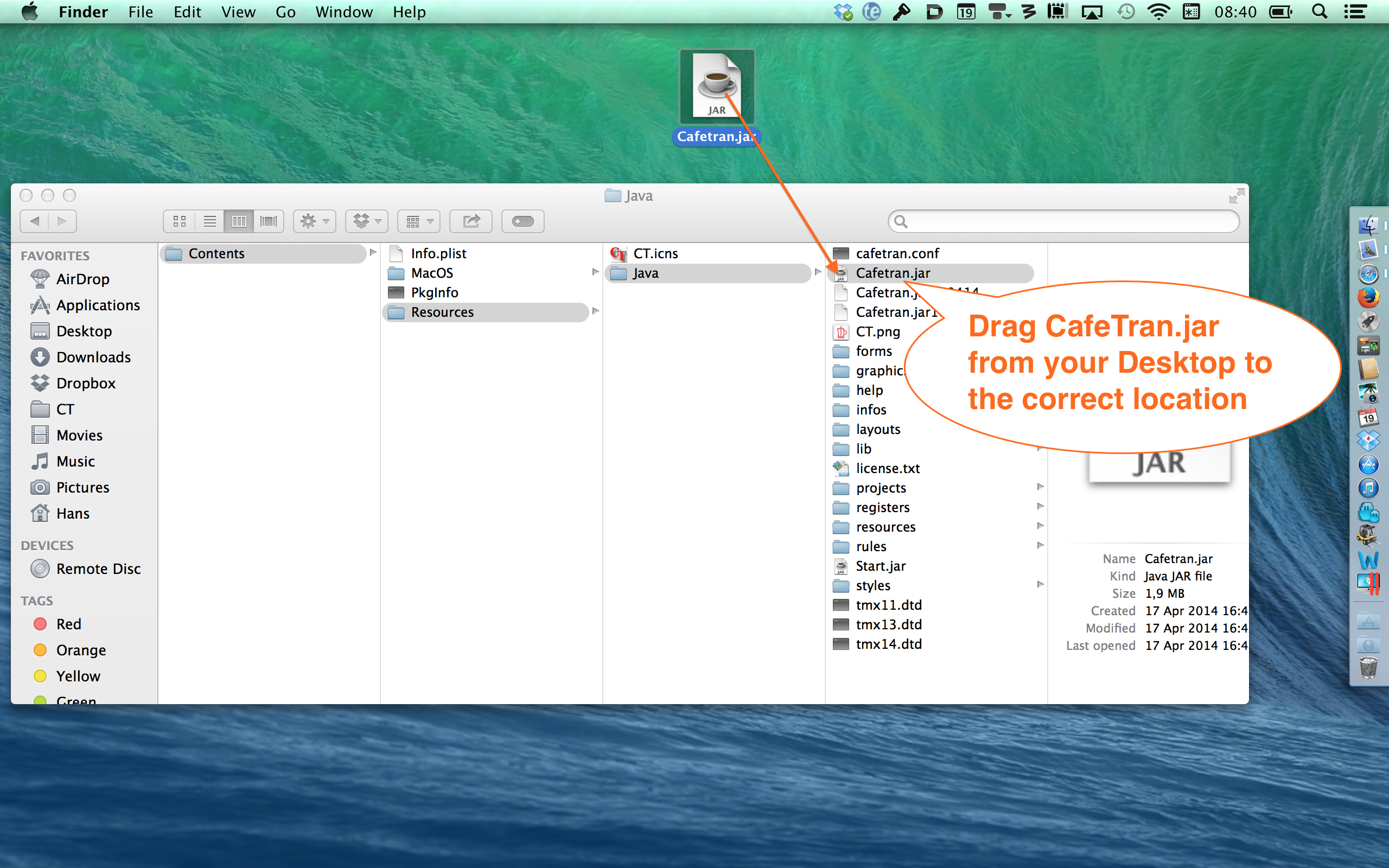The height and width of the screenshot is (868, 1389).
Task: Toggle column view button in toolbar
Action: click(239, 221)
